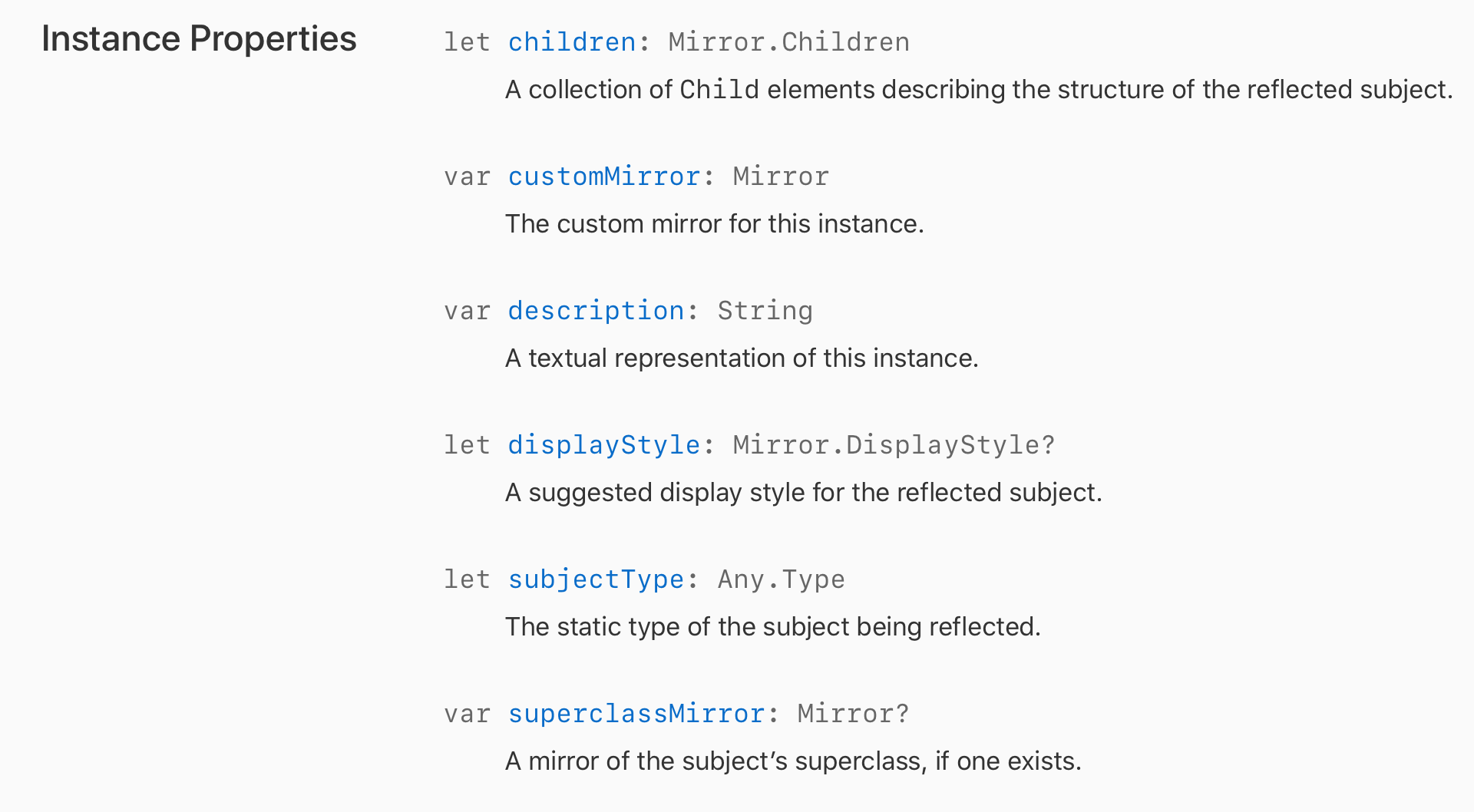Follow the description property link
The image size is (1474, 812).
click(596, 311)
